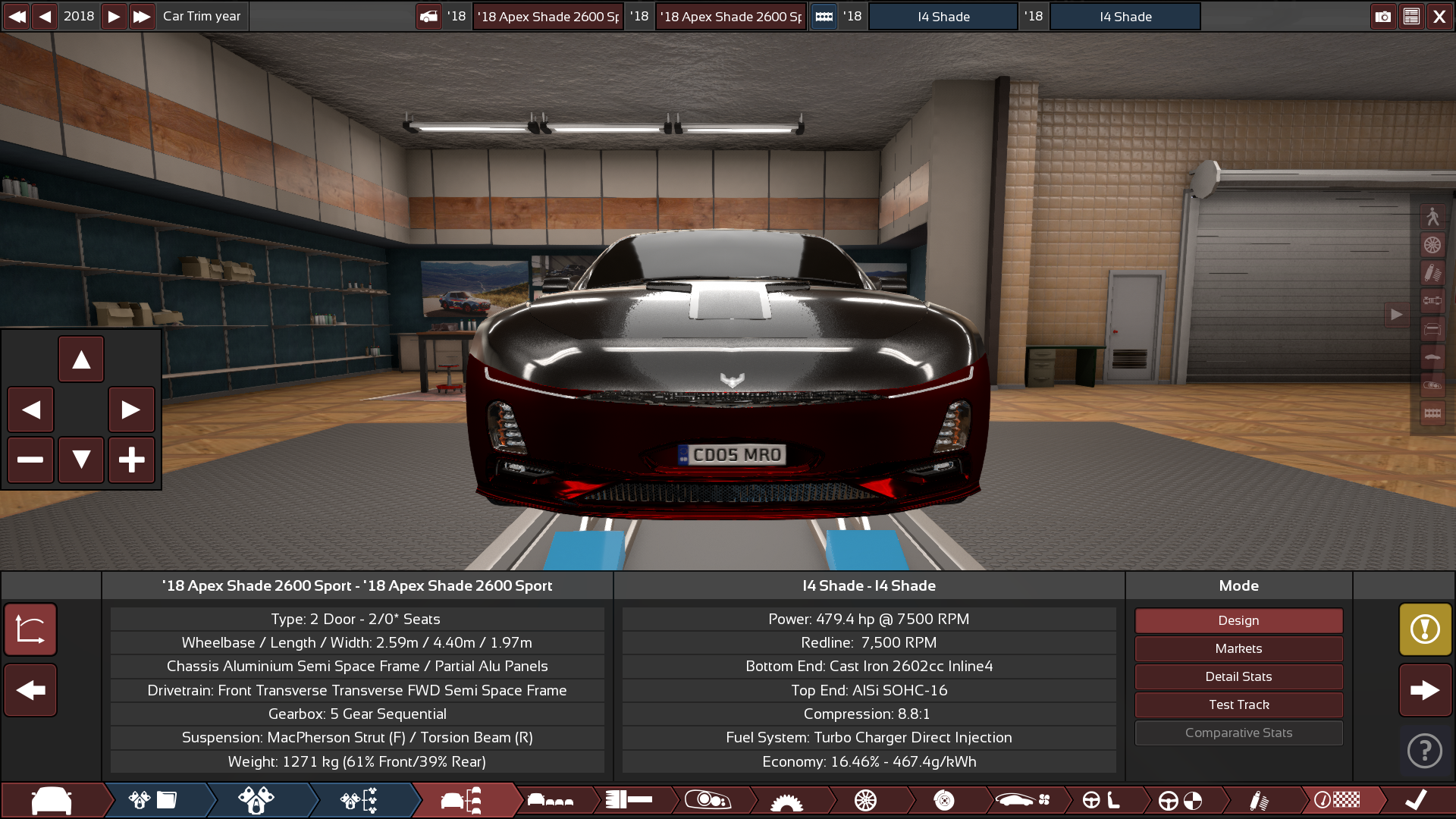Toggle suspension visibility in the side panel

tap(1432, 273)
